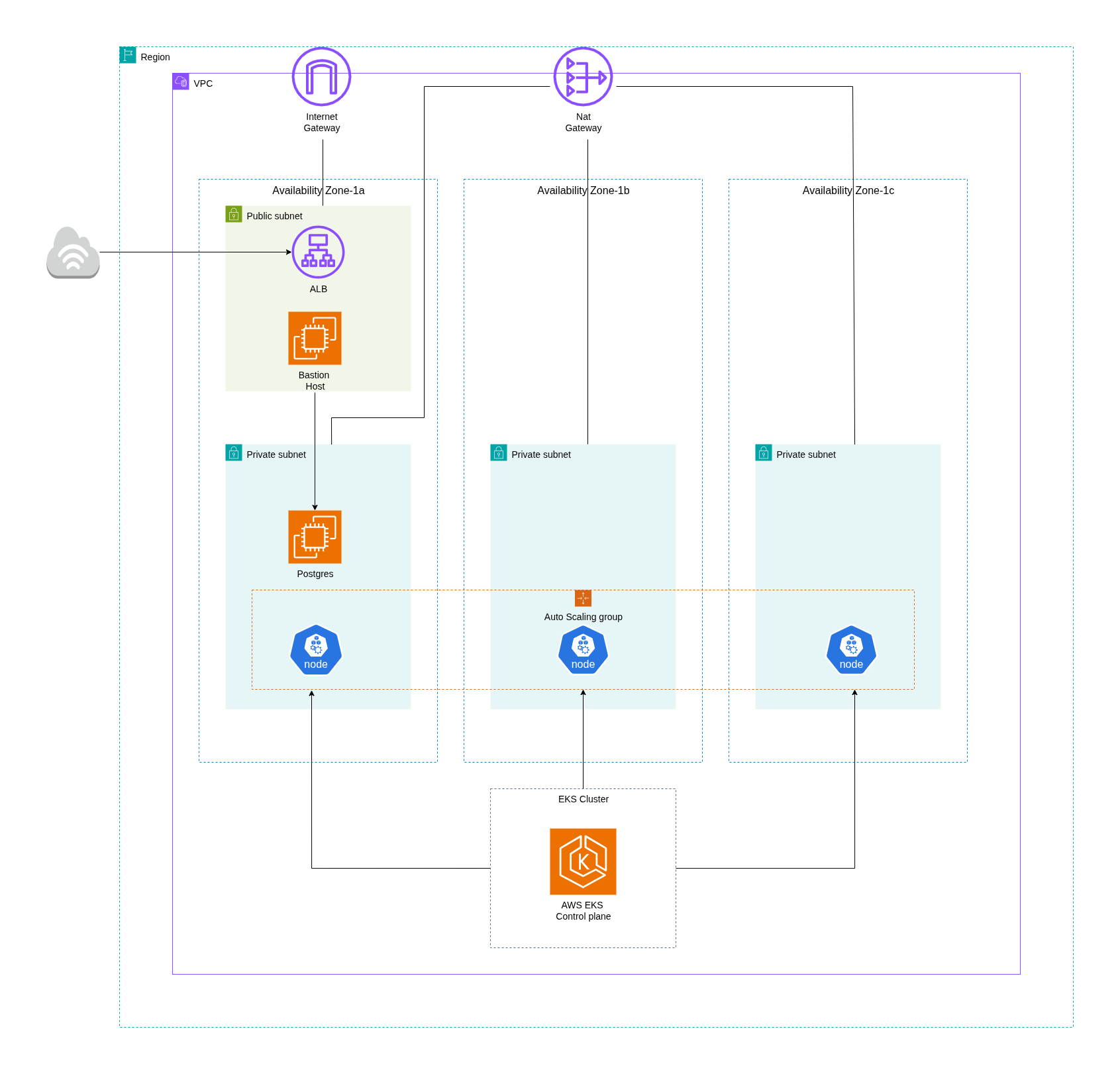Click the AWS EKS Control plane icon

coord(583,861)
